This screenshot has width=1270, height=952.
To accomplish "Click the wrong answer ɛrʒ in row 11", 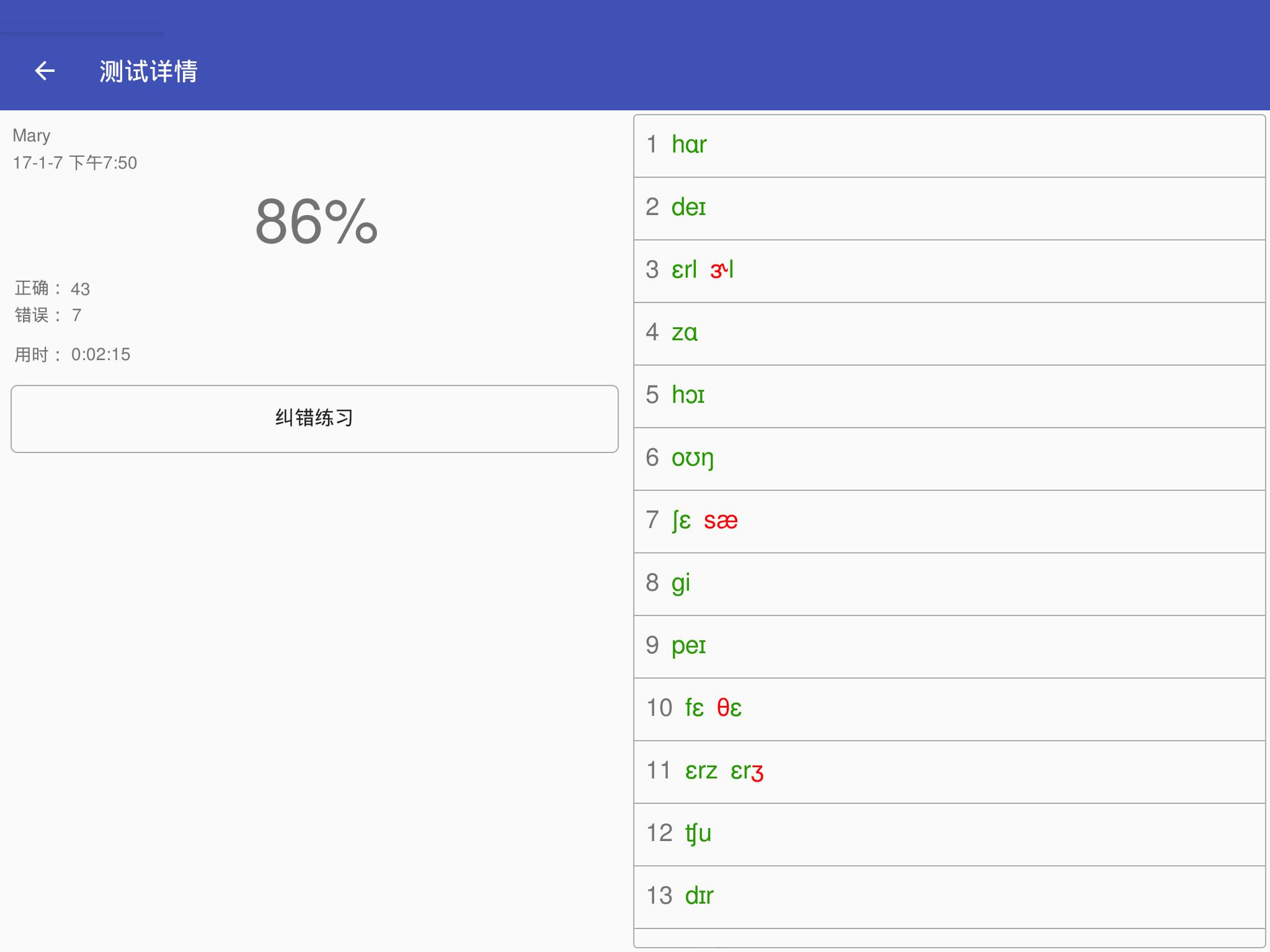I will point(747,771).
